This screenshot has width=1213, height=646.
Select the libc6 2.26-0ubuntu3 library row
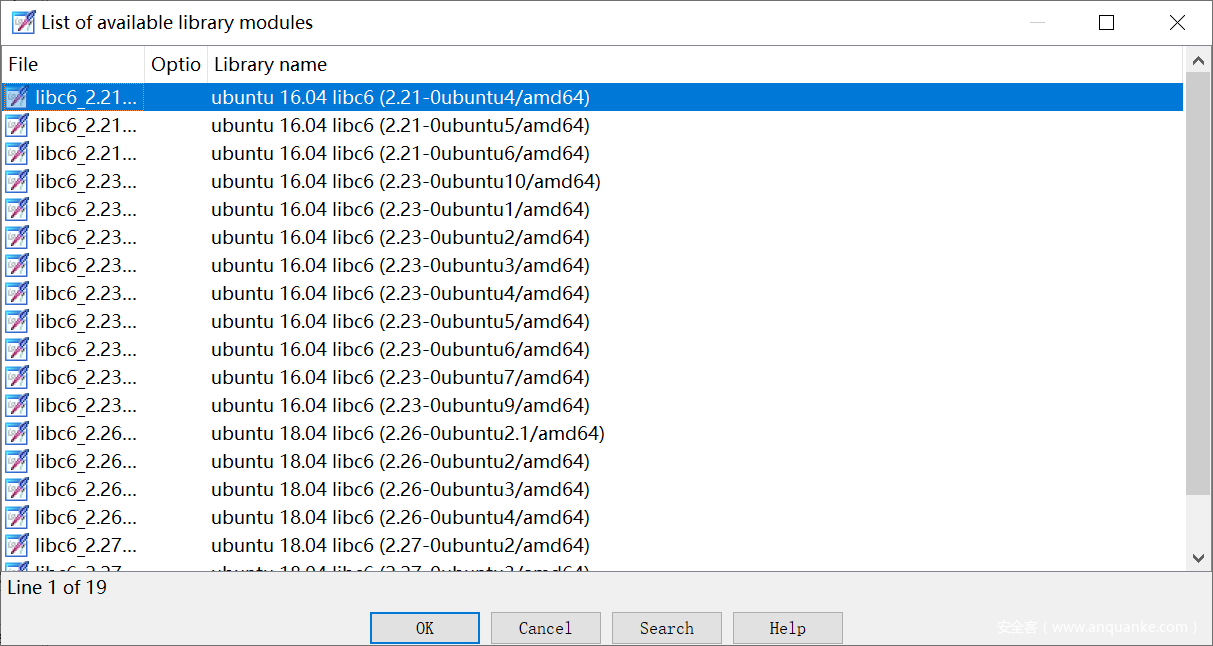pyautogui.click(x=400, y=489)
